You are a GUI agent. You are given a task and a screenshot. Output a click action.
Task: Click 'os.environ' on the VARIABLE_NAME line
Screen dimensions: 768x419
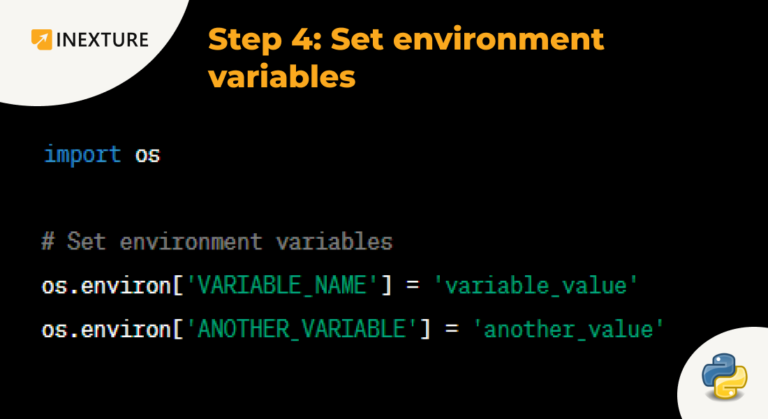[106, 286]
